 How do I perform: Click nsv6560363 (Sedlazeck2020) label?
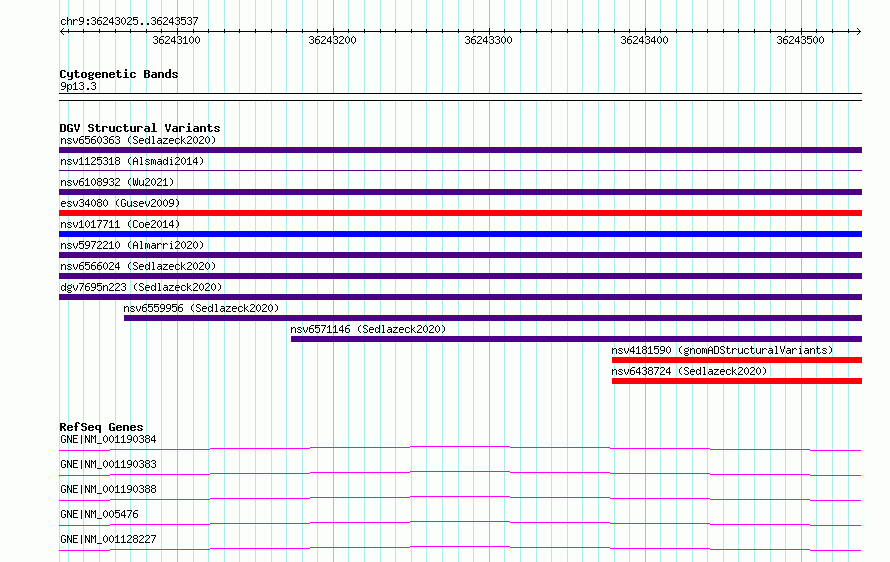coord(138,140)
